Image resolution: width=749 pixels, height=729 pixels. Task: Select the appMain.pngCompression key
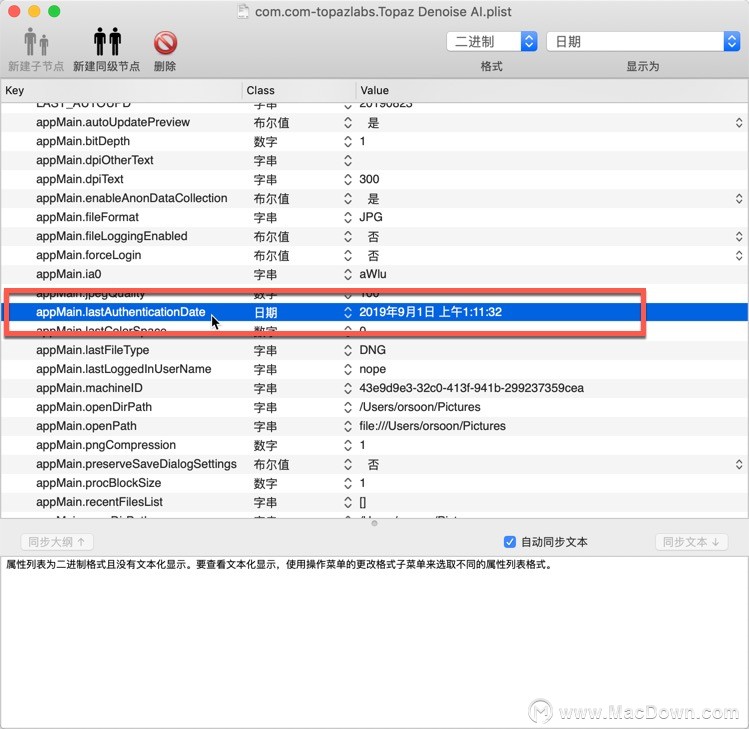click(x=106, y=445)
